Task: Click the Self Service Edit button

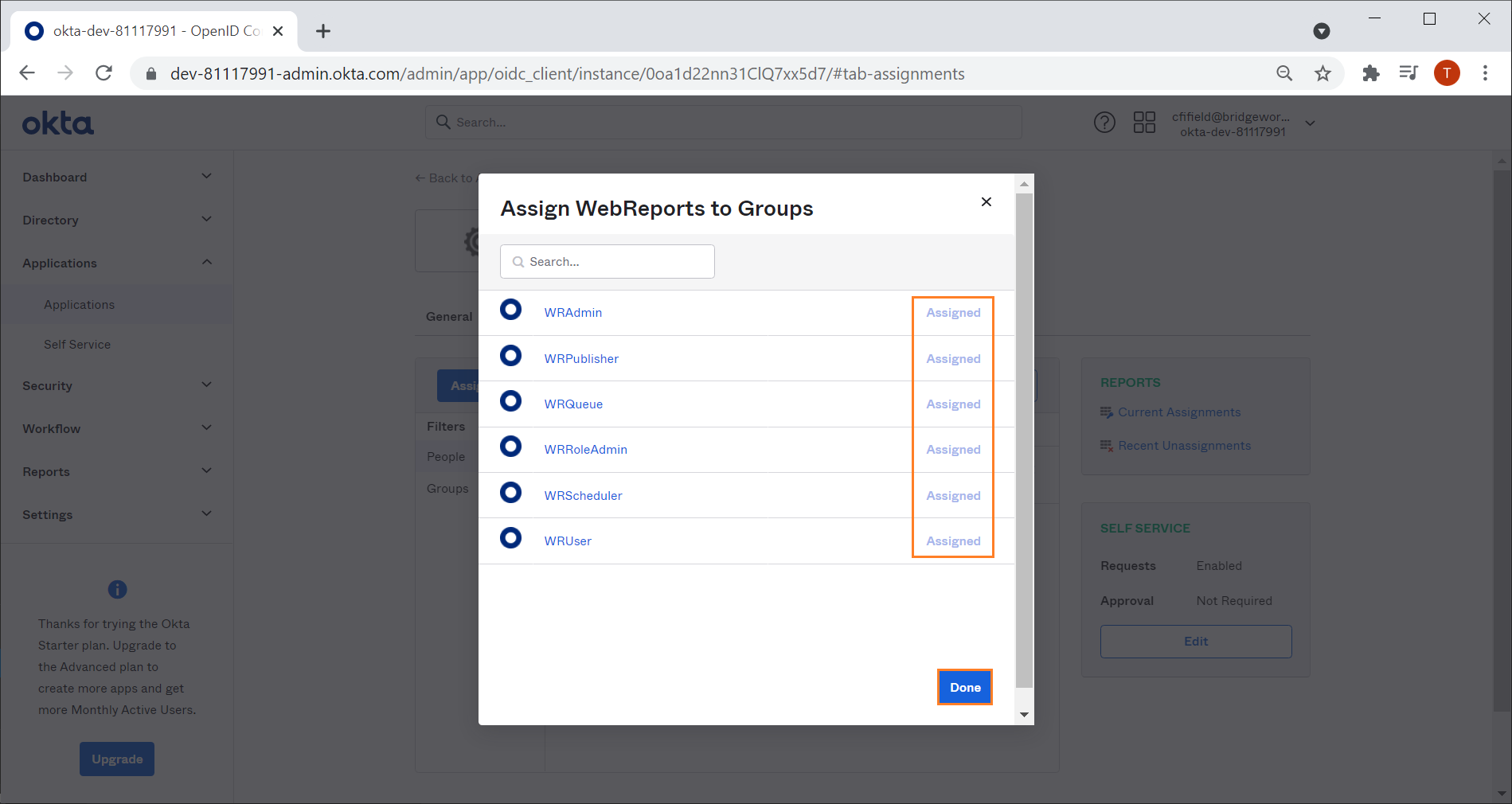Action: (x=1196, y=642)
